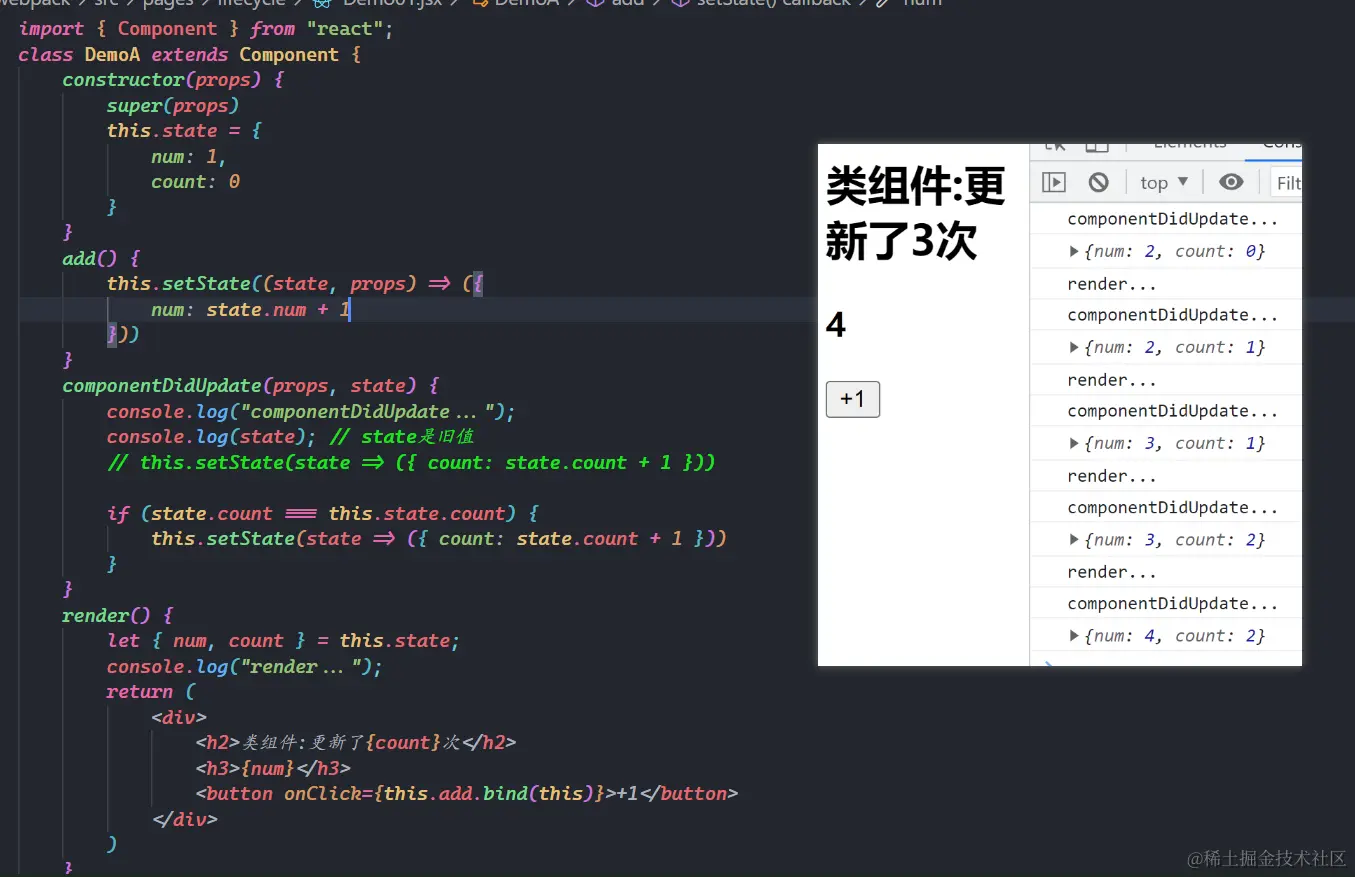Screen dimensions: 1355x877
Task: Select the number 4 shown on the page
Action: [836, 325]
